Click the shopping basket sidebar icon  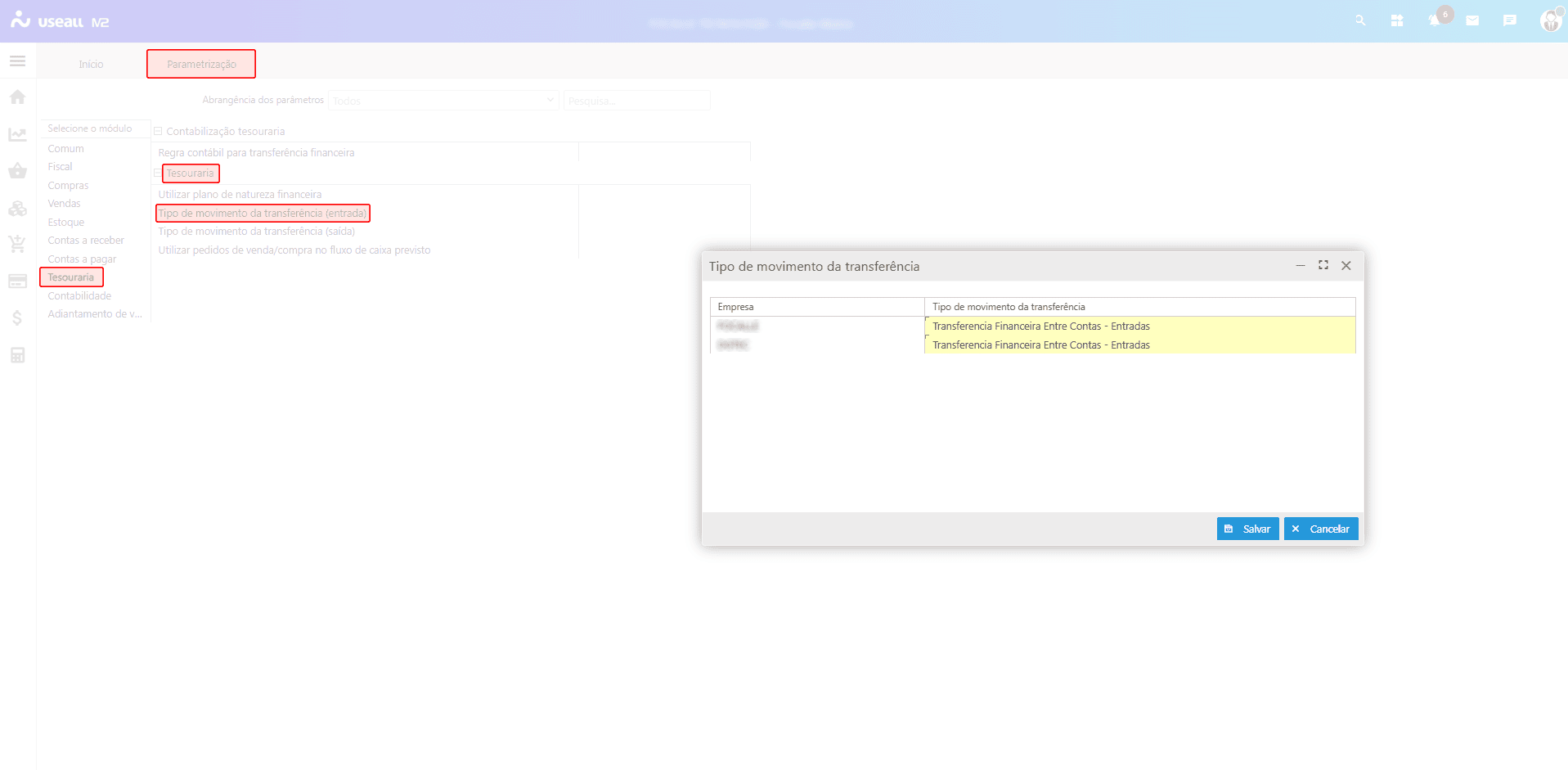click(x=17, y=171)
